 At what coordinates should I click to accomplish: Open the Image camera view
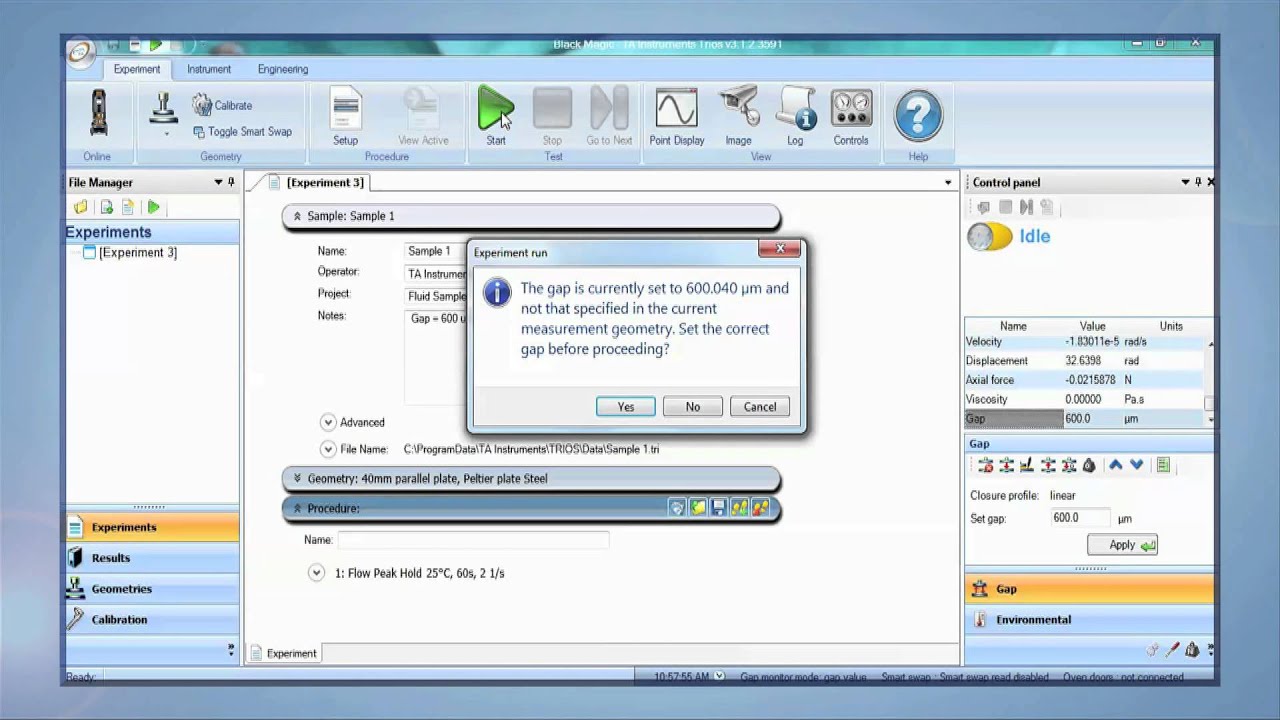738,116
